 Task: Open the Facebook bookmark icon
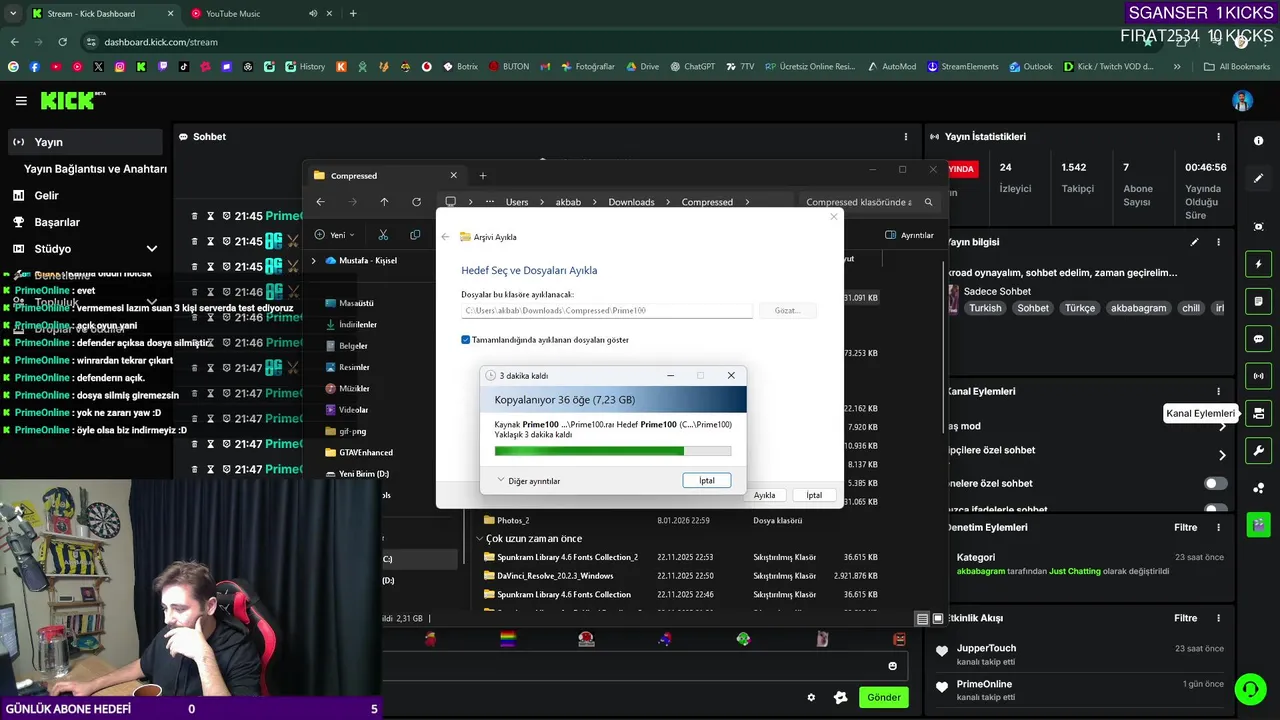34,67
